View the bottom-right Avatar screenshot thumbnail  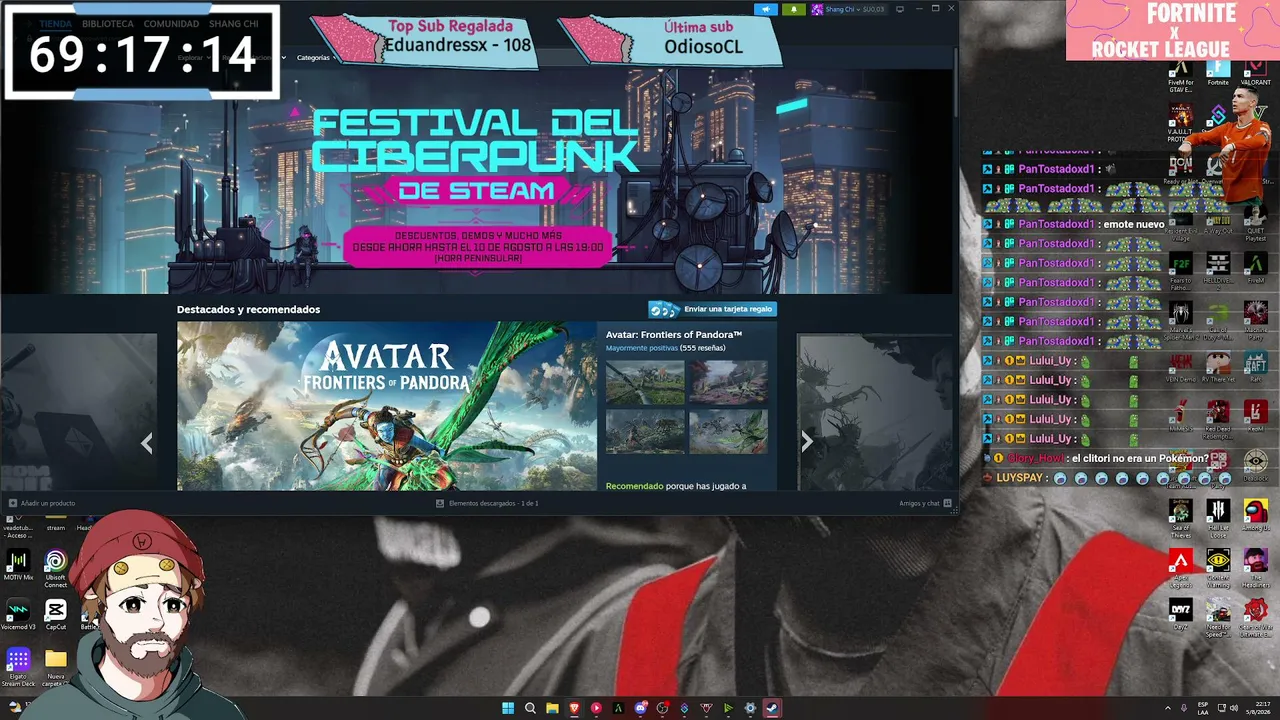pos(728,431)
